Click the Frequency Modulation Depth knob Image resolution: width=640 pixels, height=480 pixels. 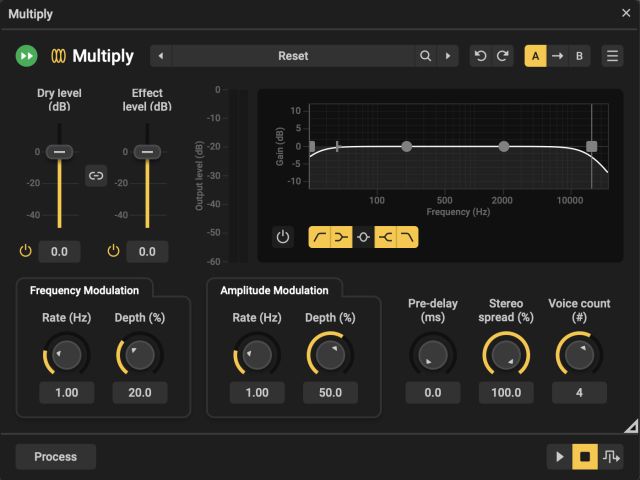coord(140,355)
